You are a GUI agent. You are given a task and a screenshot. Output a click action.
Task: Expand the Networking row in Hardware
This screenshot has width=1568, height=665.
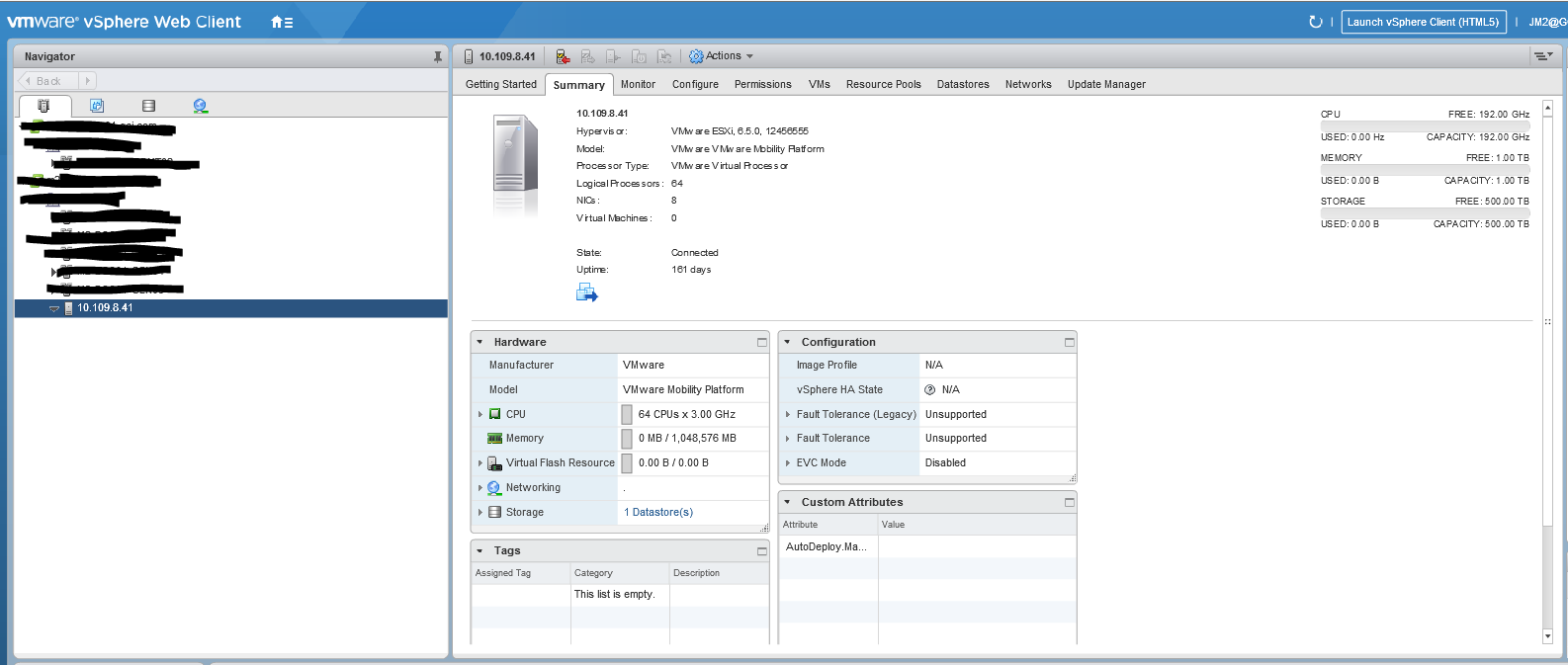480,487
